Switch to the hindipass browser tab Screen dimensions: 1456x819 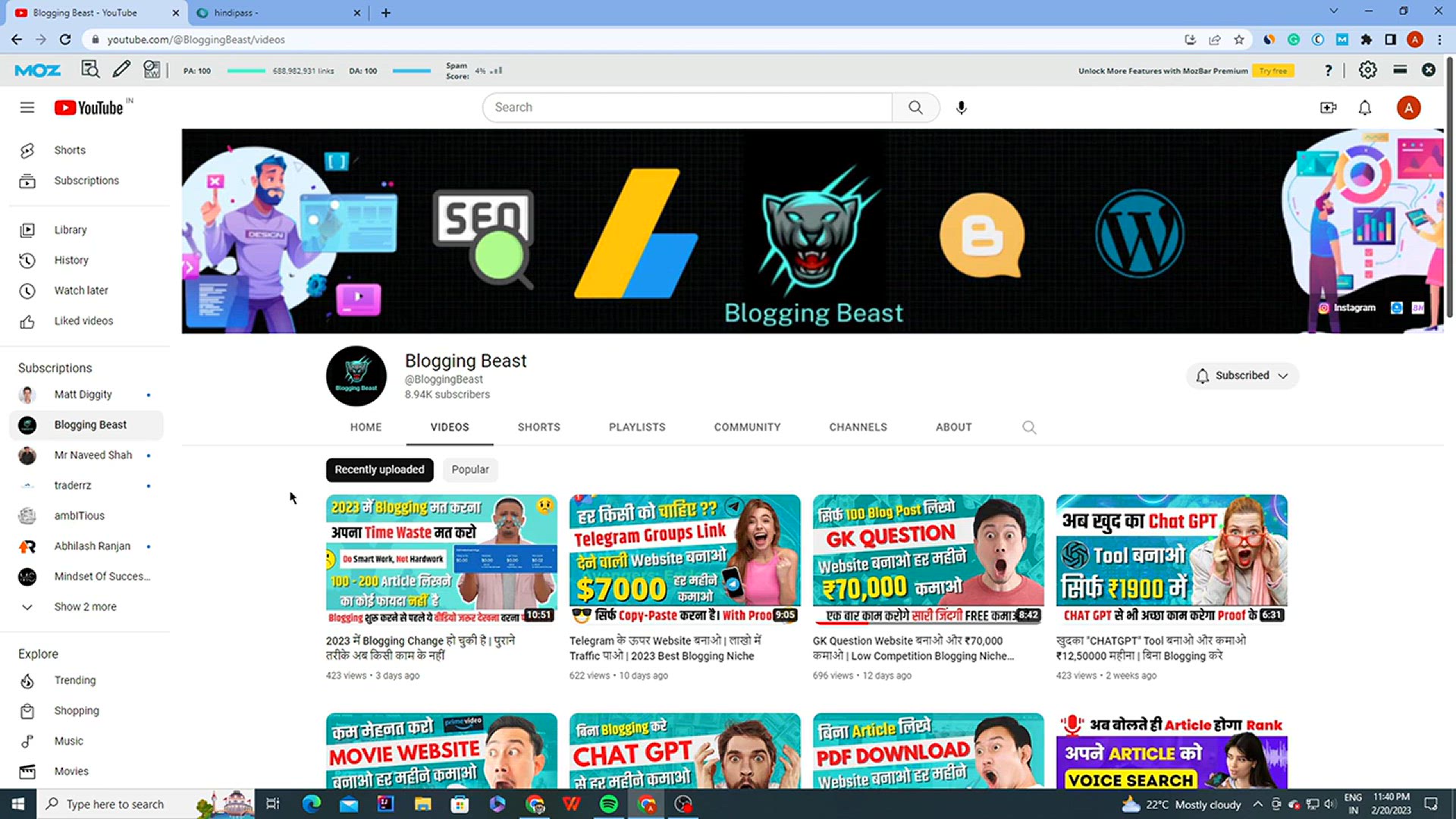(x=277, y=12)
